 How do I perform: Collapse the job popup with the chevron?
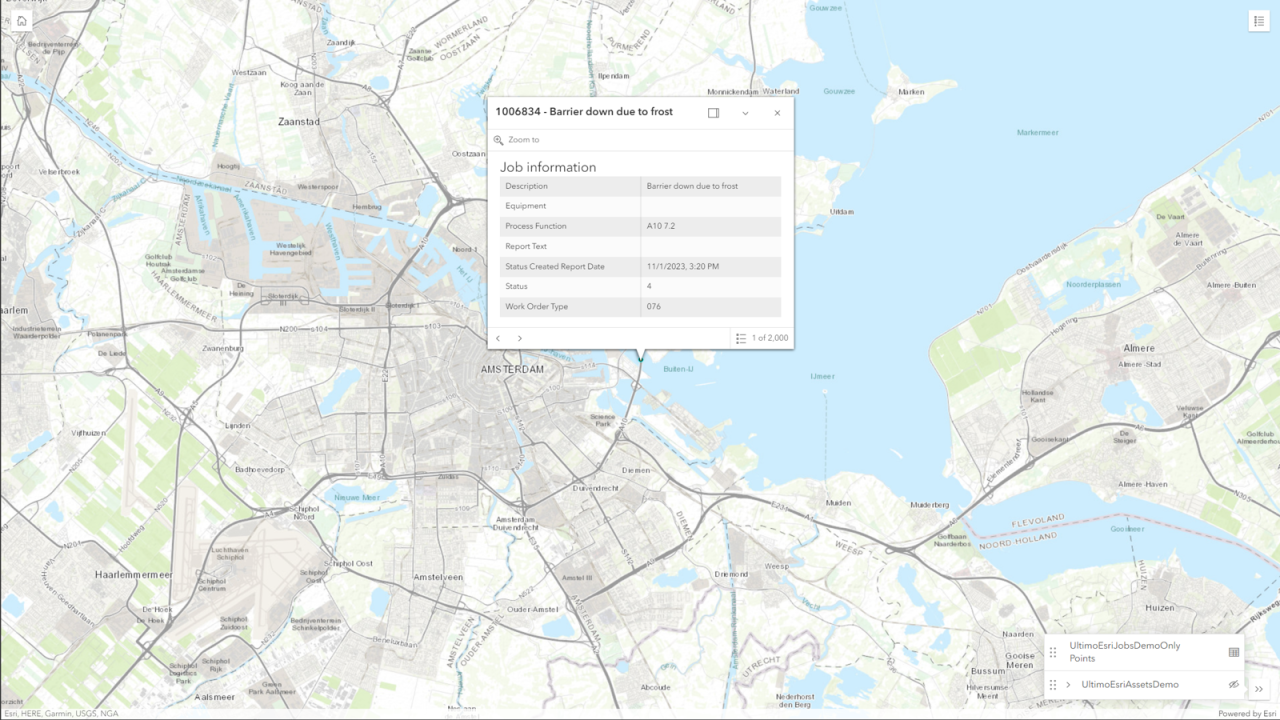(x=745, y=113)
